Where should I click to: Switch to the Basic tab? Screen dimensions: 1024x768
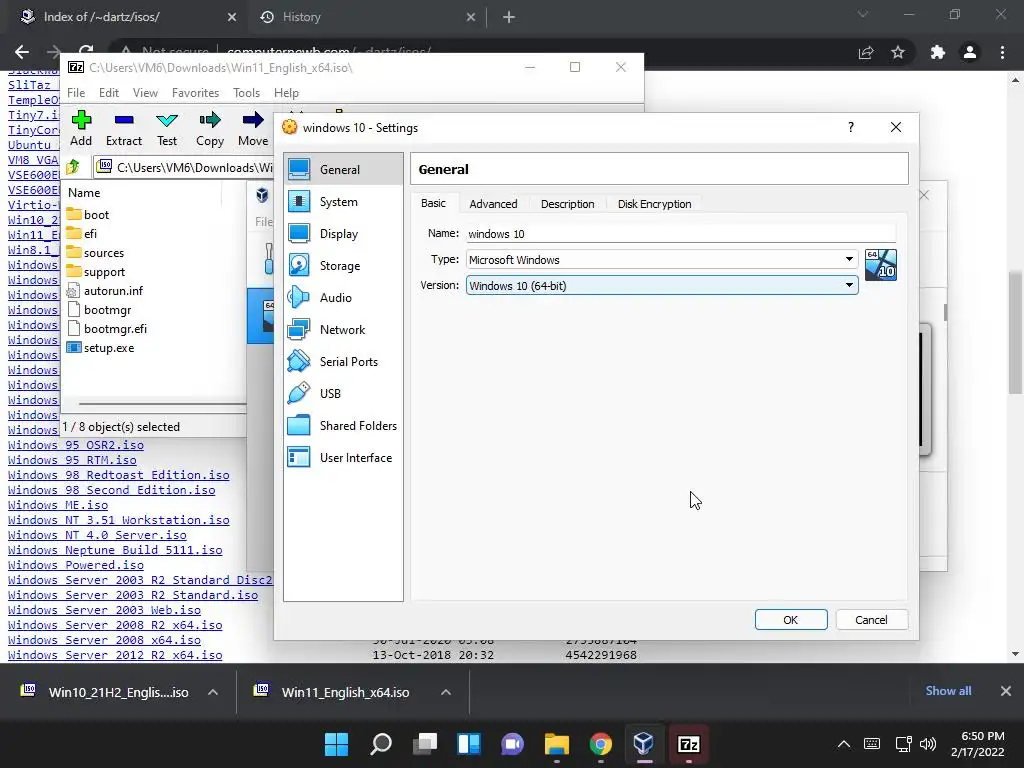pos(434,204)
